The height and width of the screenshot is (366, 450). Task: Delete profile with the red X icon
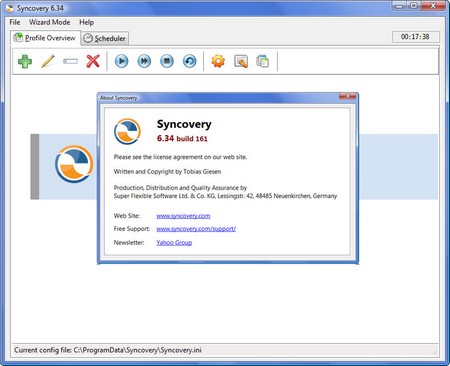tap(93, 61)
